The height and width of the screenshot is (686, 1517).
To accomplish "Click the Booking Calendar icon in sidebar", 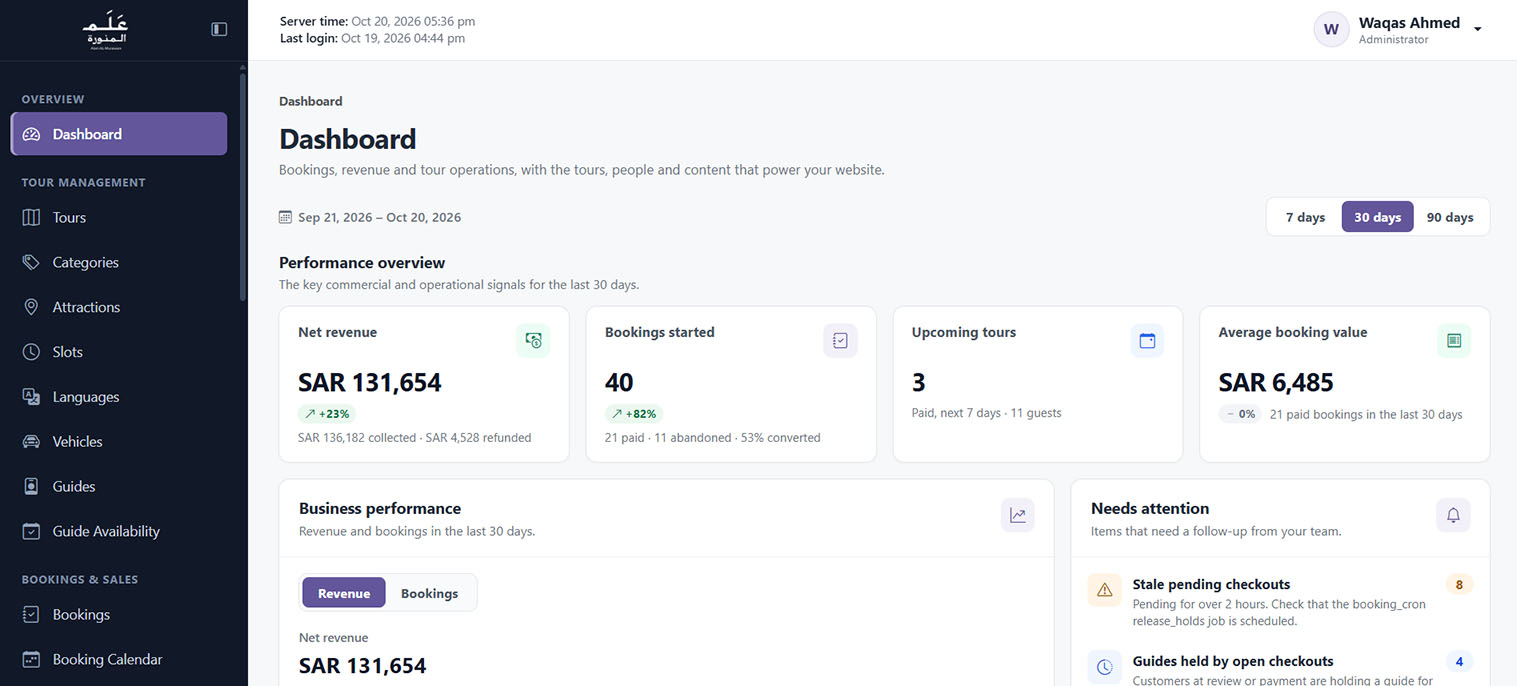I will pos(31,659).
